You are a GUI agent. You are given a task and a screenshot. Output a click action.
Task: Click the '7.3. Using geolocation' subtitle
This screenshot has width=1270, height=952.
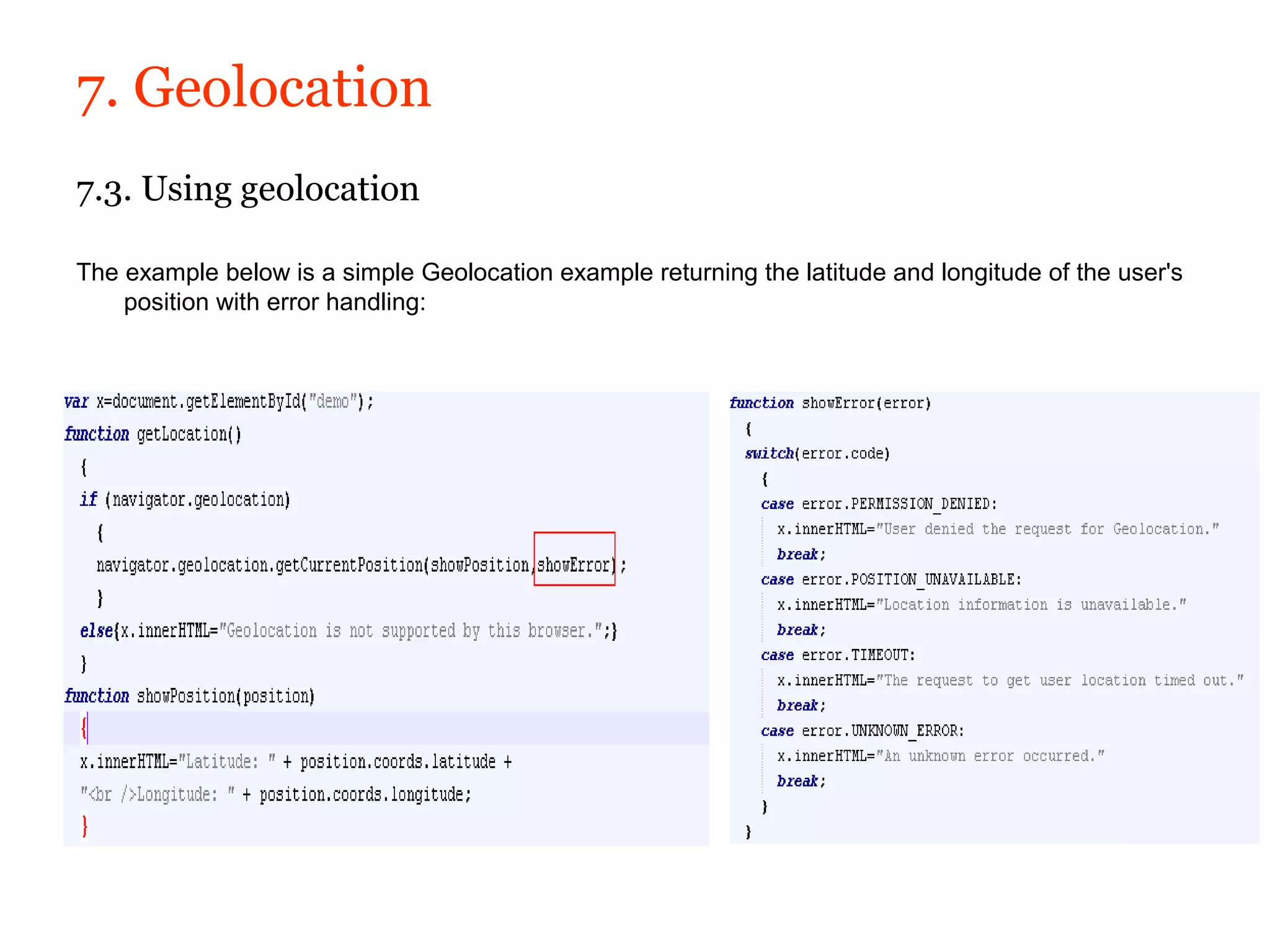point(247,189)
